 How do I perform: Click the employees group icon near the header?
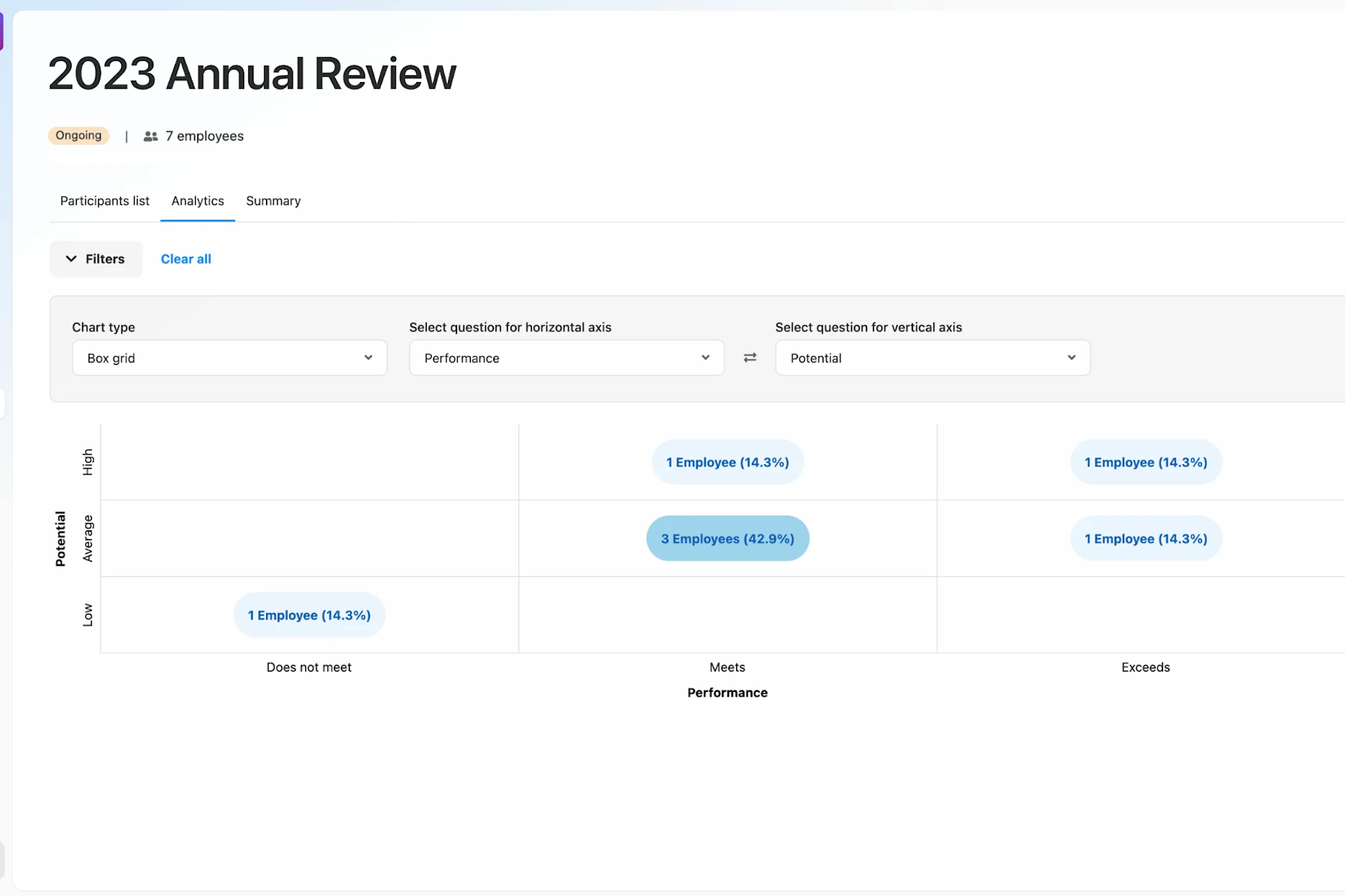click(x=150, y=136)
